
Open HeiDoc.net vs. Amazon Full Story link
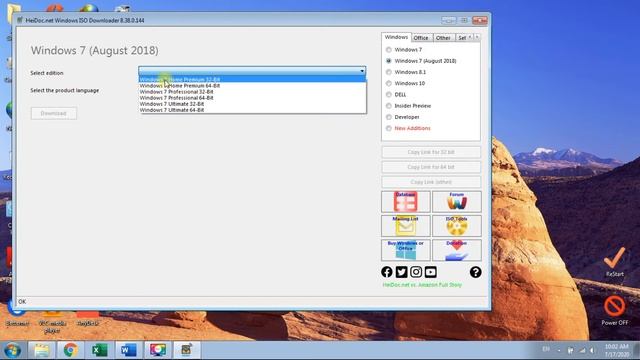tap(422, 285)
